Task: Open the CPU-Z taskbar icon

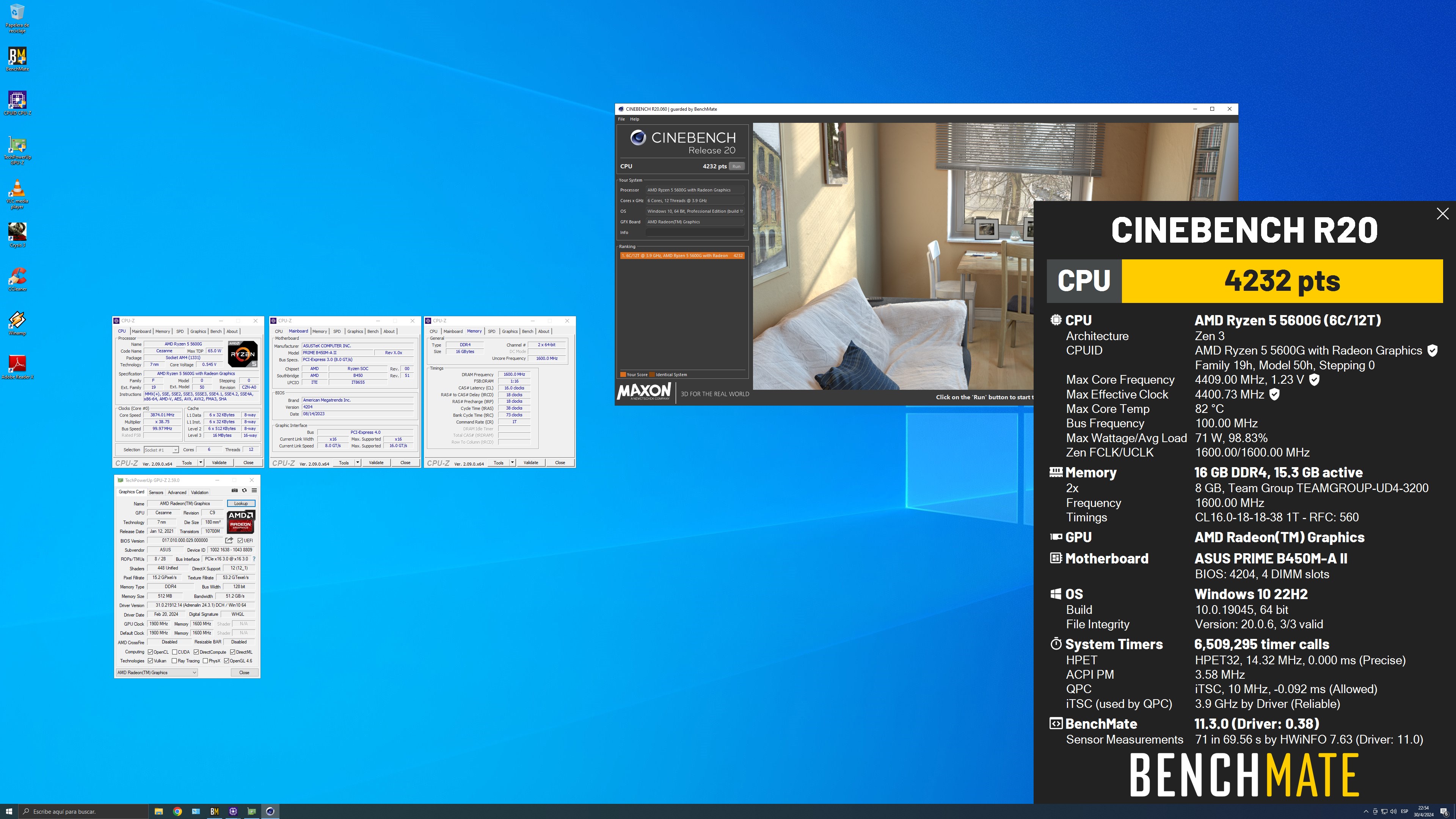Action: [x=233, y=812]
